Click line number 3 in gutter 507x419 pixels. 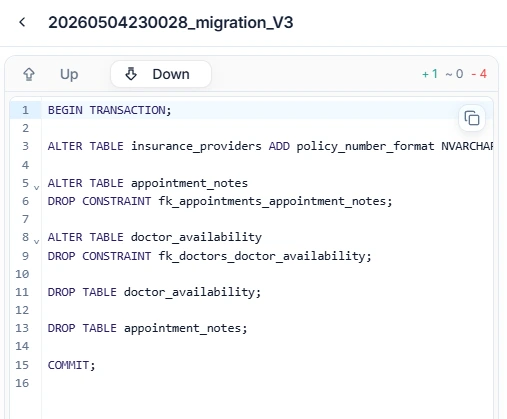point(25,146)
